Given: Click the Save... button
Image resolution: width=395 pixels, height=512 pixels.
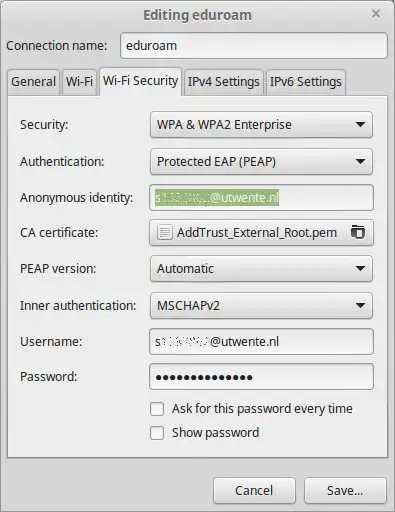Looking at the screenshot, I should 345,491.
